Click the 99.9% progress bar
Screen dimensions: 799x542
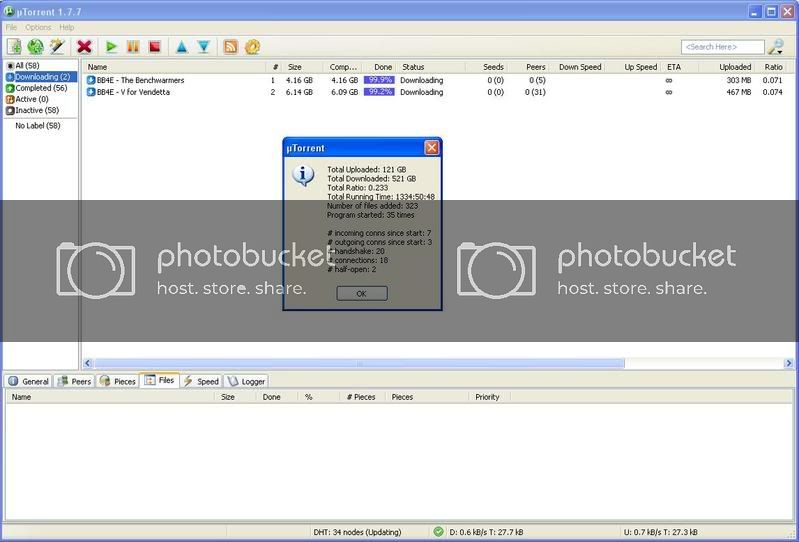pos(379,80)
